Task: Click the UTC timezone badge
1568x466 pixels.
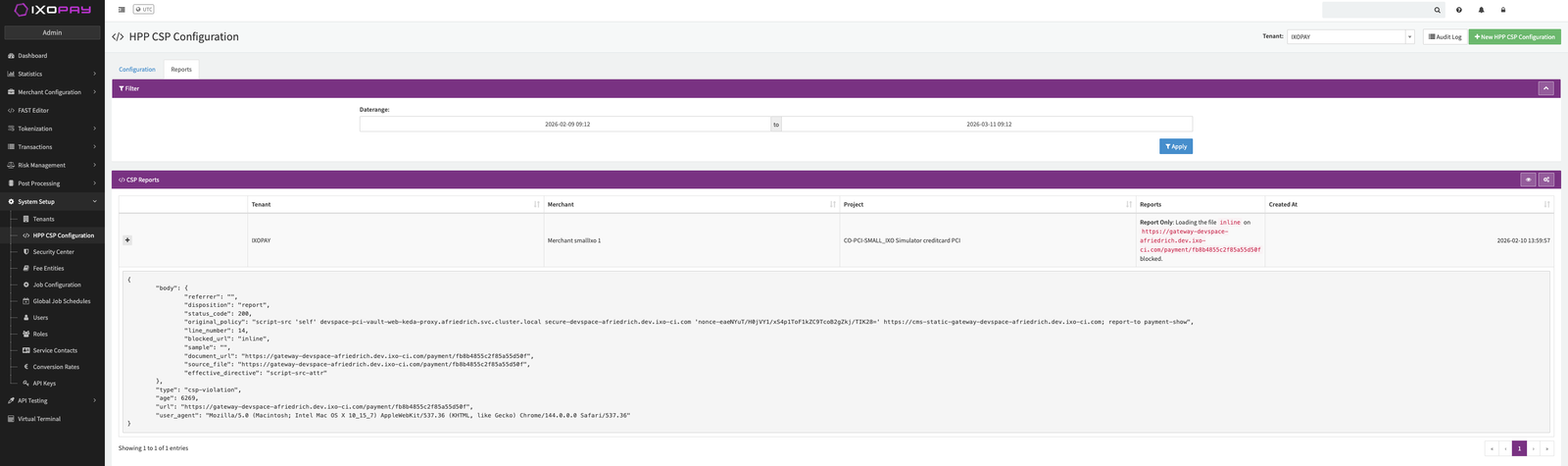Action: coord(144,10)
